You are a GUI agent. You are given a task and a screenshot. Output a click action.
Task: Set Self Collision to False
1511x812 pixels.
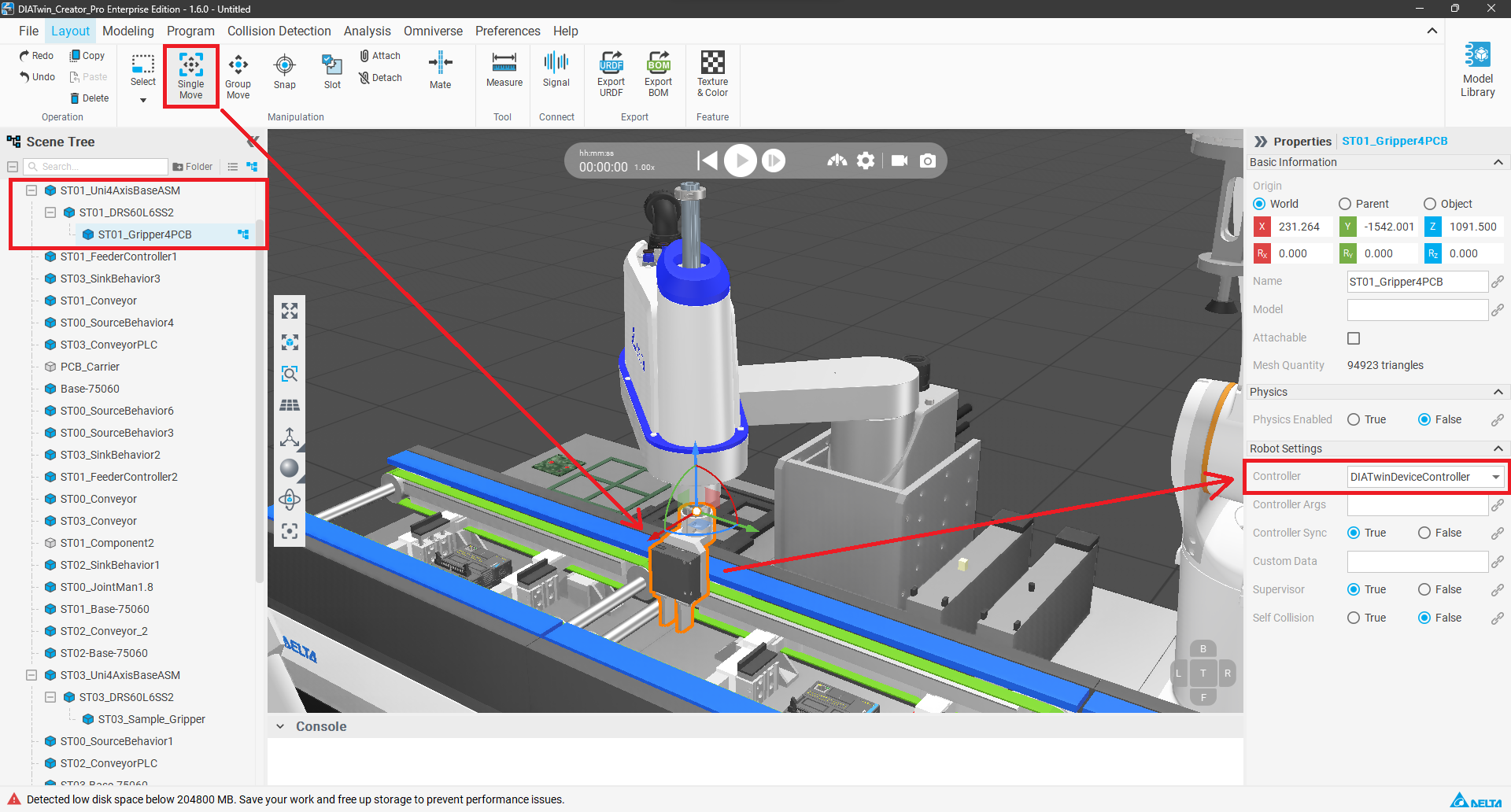(x=1424, y=618)
